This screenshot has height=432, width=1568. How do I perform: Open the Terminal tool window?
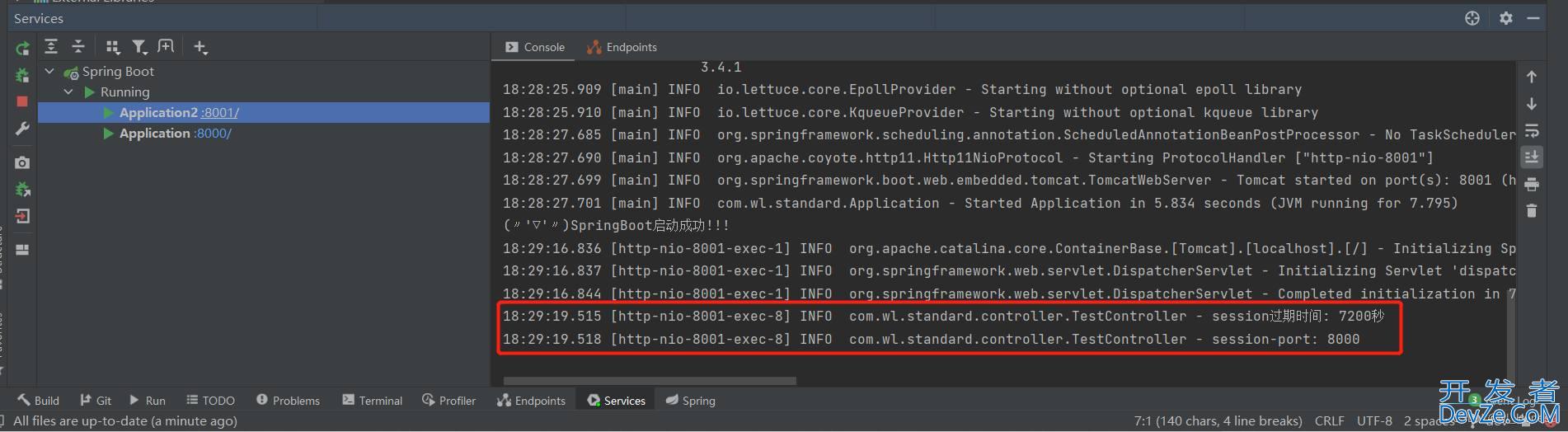click(373, 401)
